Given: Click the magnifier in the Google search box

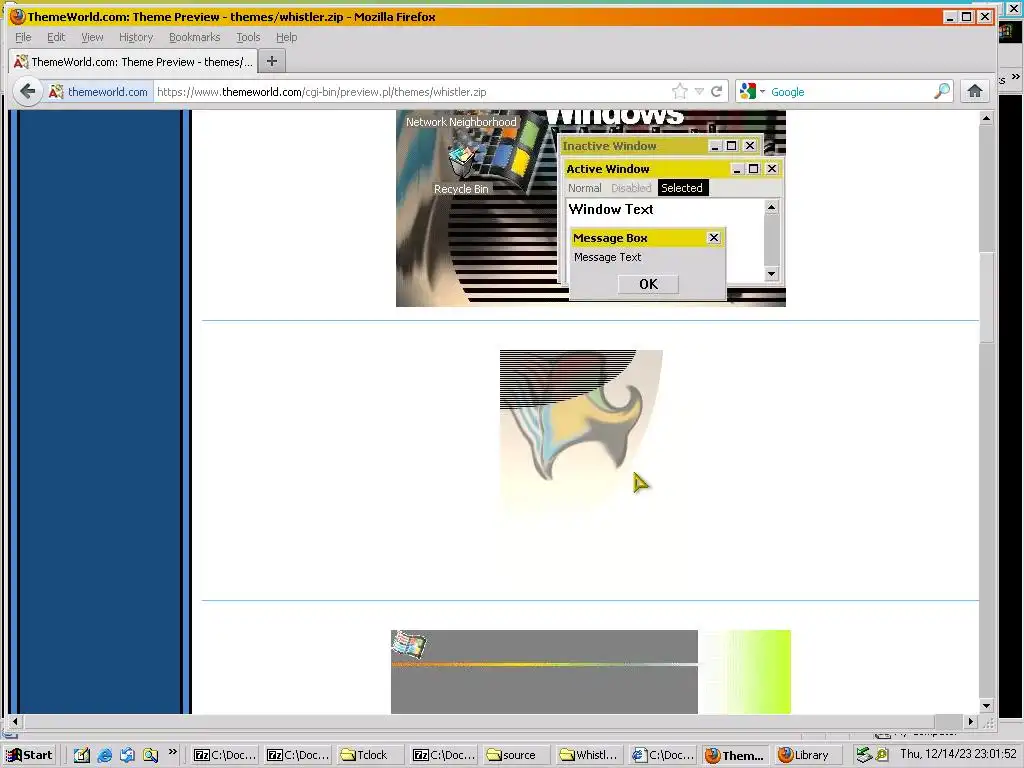Looking at the screenshot, I should click(942, 91).
